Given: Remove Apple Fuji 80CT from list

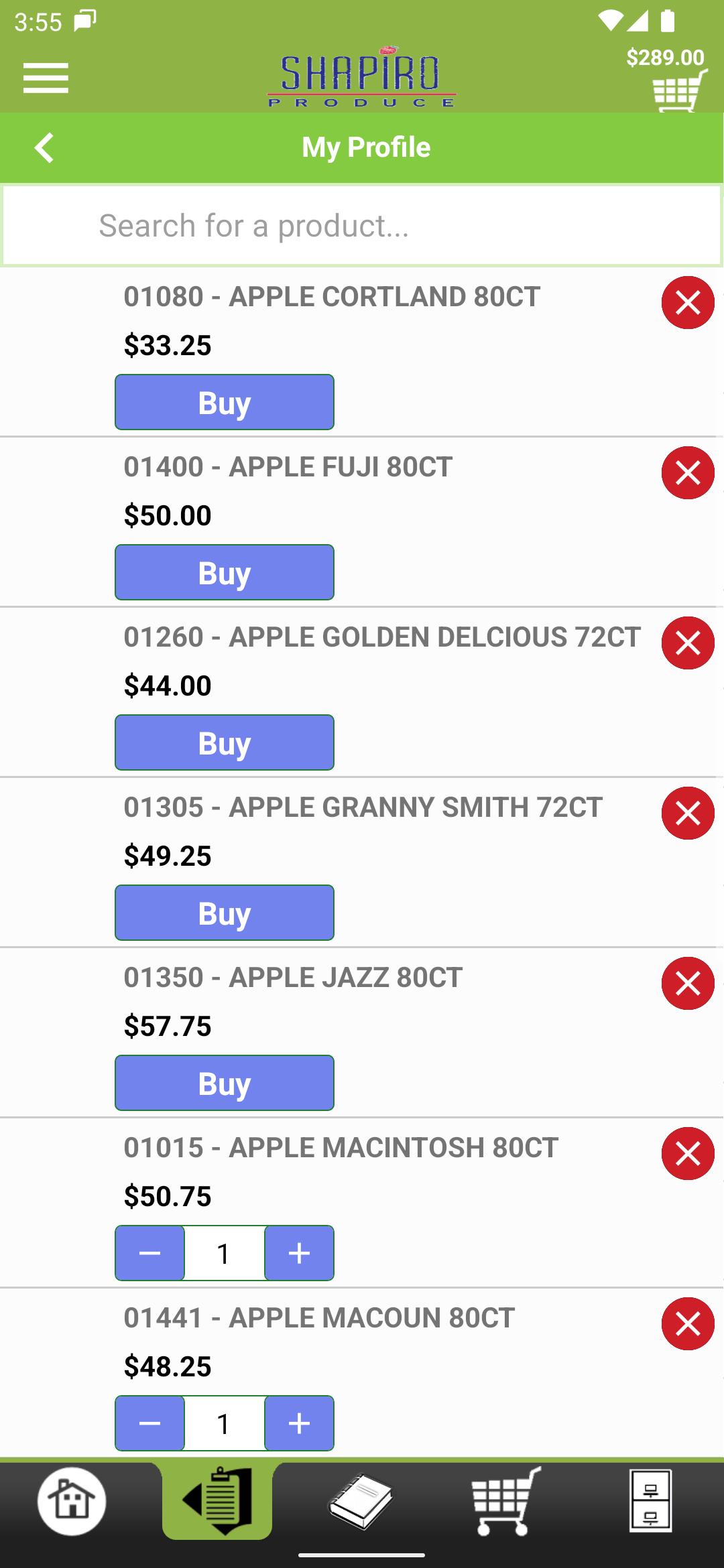Looking at the screenshot, I should pyautogui.click(x=688, y=472).
